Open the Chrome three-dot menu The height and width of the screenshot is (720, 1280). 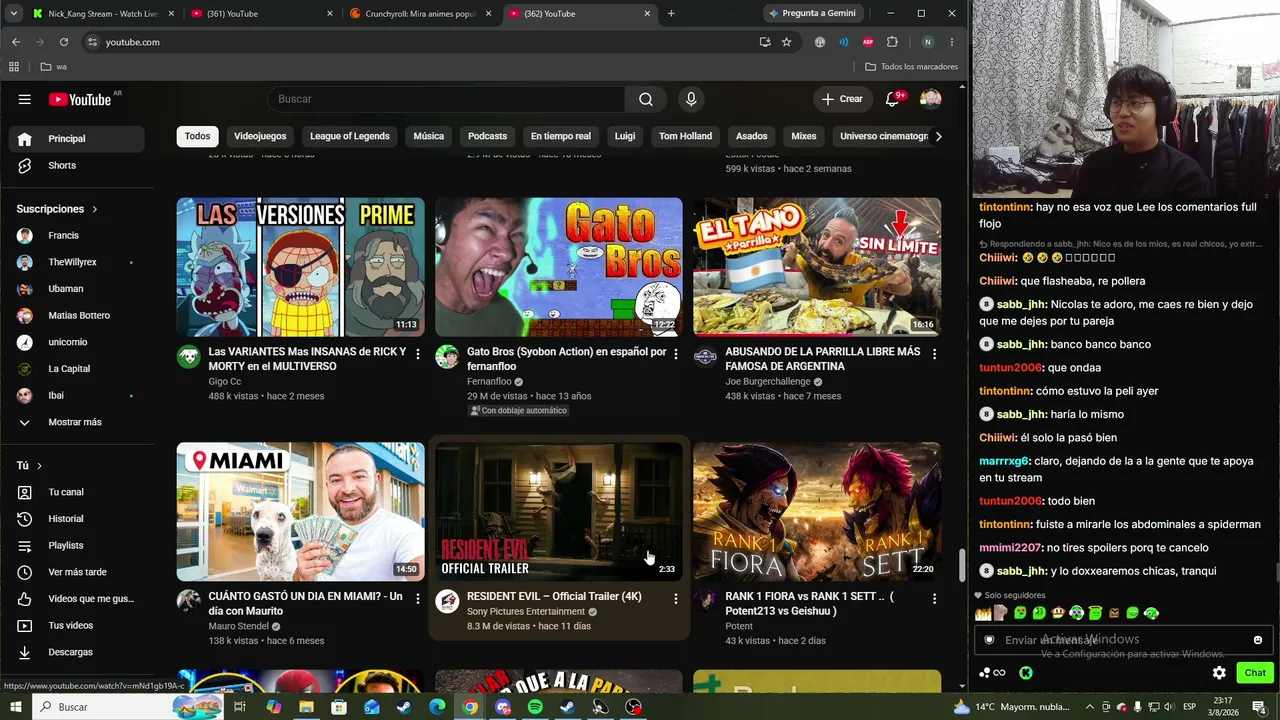pos(952,42)
